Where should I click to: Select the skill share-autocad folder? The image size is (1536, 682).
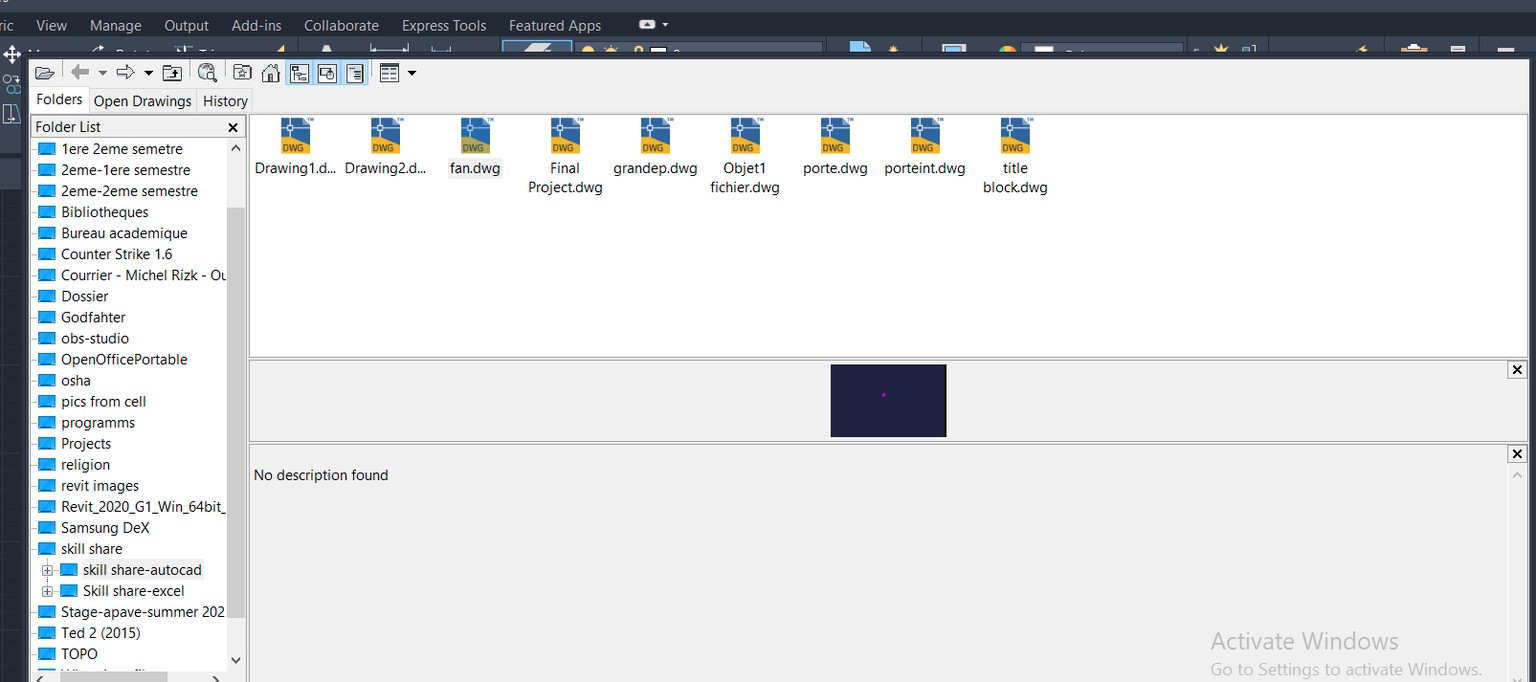tap(142, 570)
